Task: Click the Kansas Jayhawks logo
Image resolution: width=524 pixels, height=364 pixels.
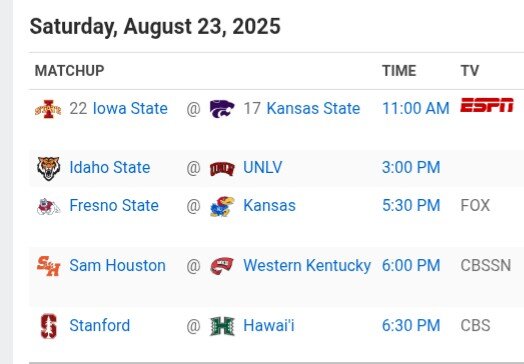Action: pyautogui.click(x=222, y=206)
